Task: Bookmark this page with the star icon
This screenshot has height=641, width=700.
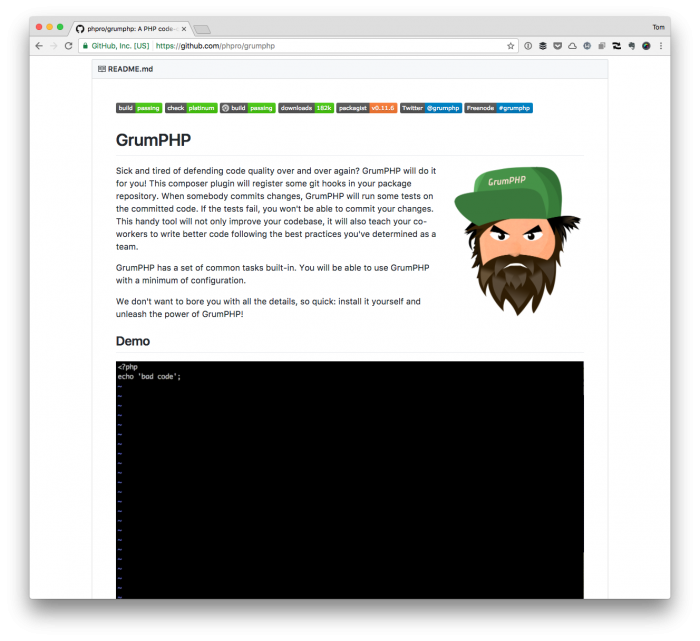Action: (511, 46)
